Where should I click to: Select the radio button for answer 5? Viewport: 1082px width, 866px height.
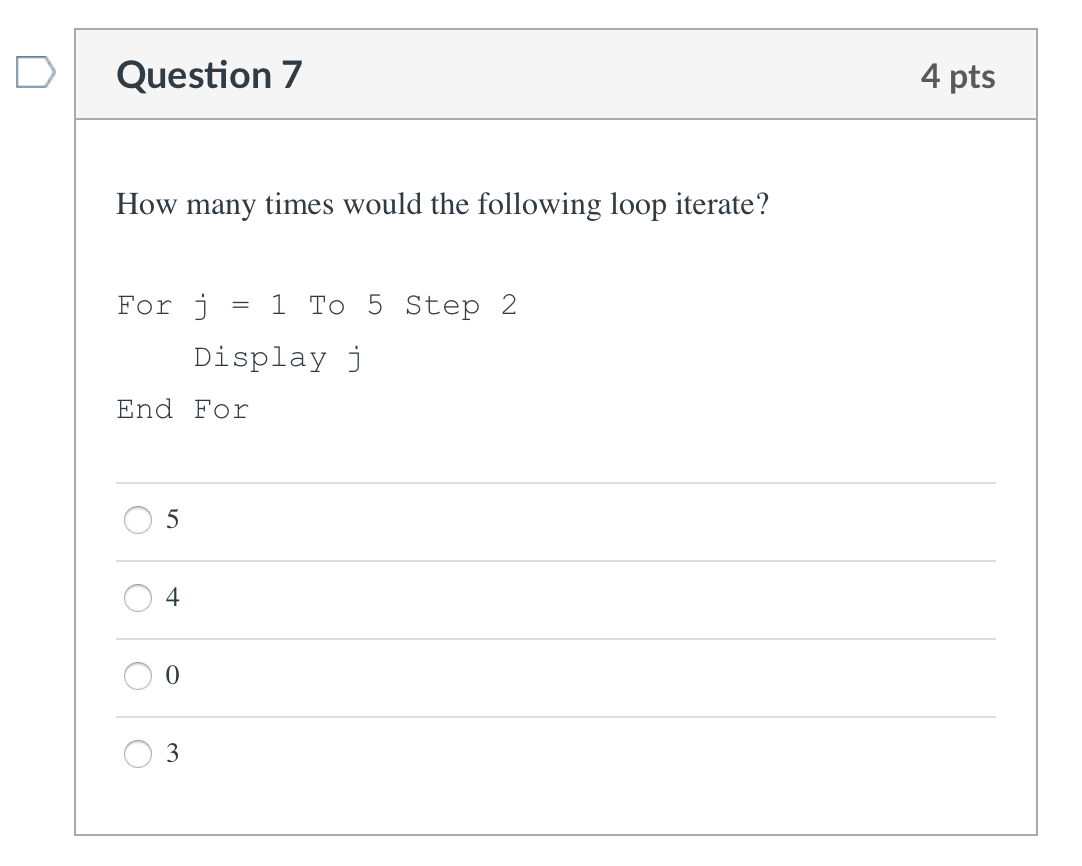click(137, 520)
